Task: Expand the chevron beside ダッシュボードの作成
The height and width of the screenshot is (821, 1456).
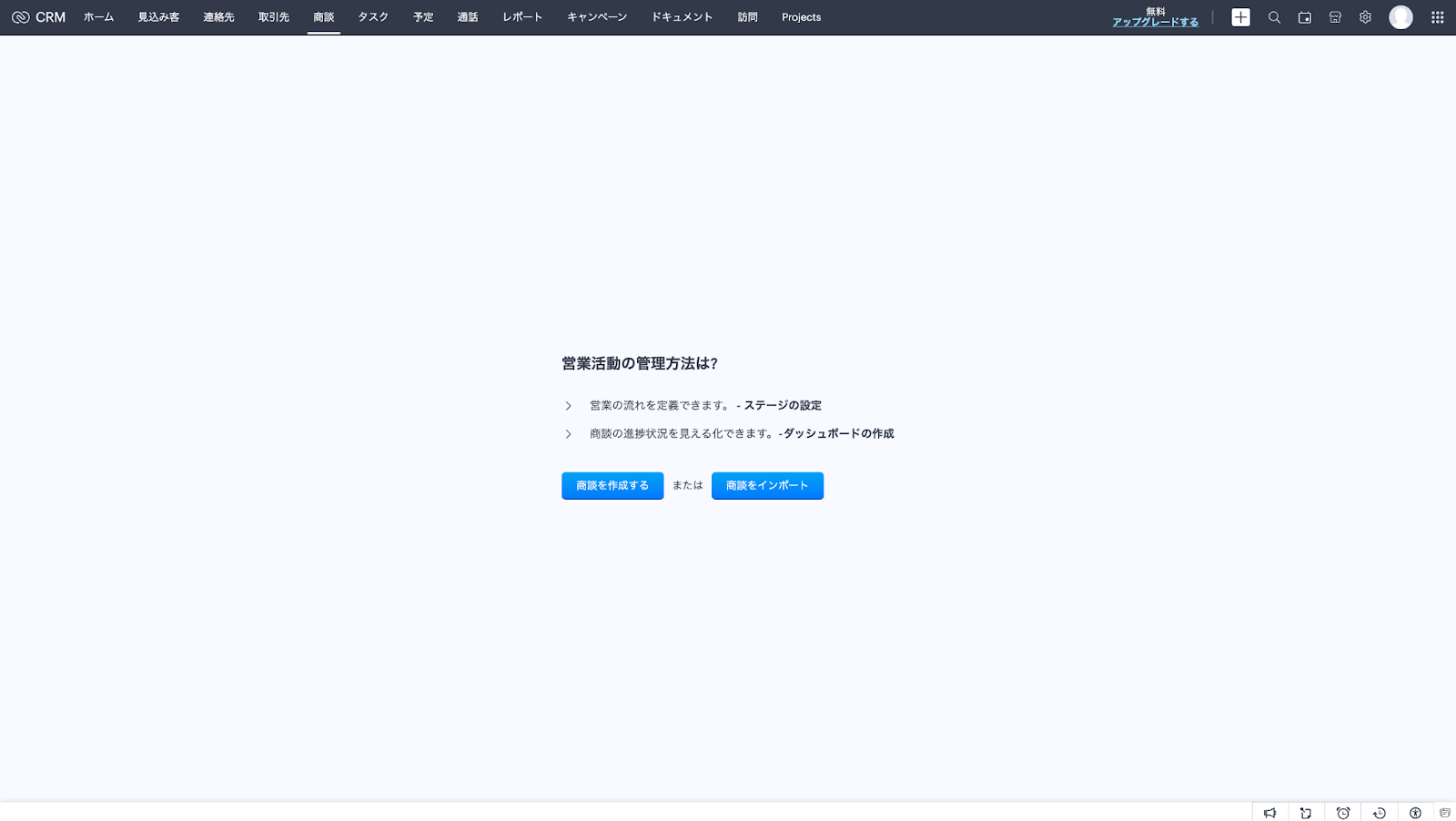Action: 568,434
